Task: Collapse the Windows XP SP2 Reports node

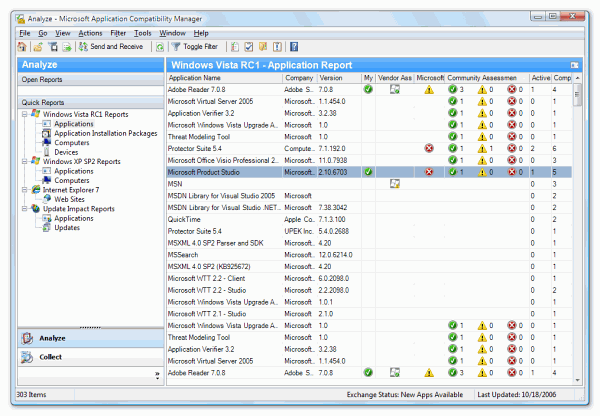Action: coord(24,161)
